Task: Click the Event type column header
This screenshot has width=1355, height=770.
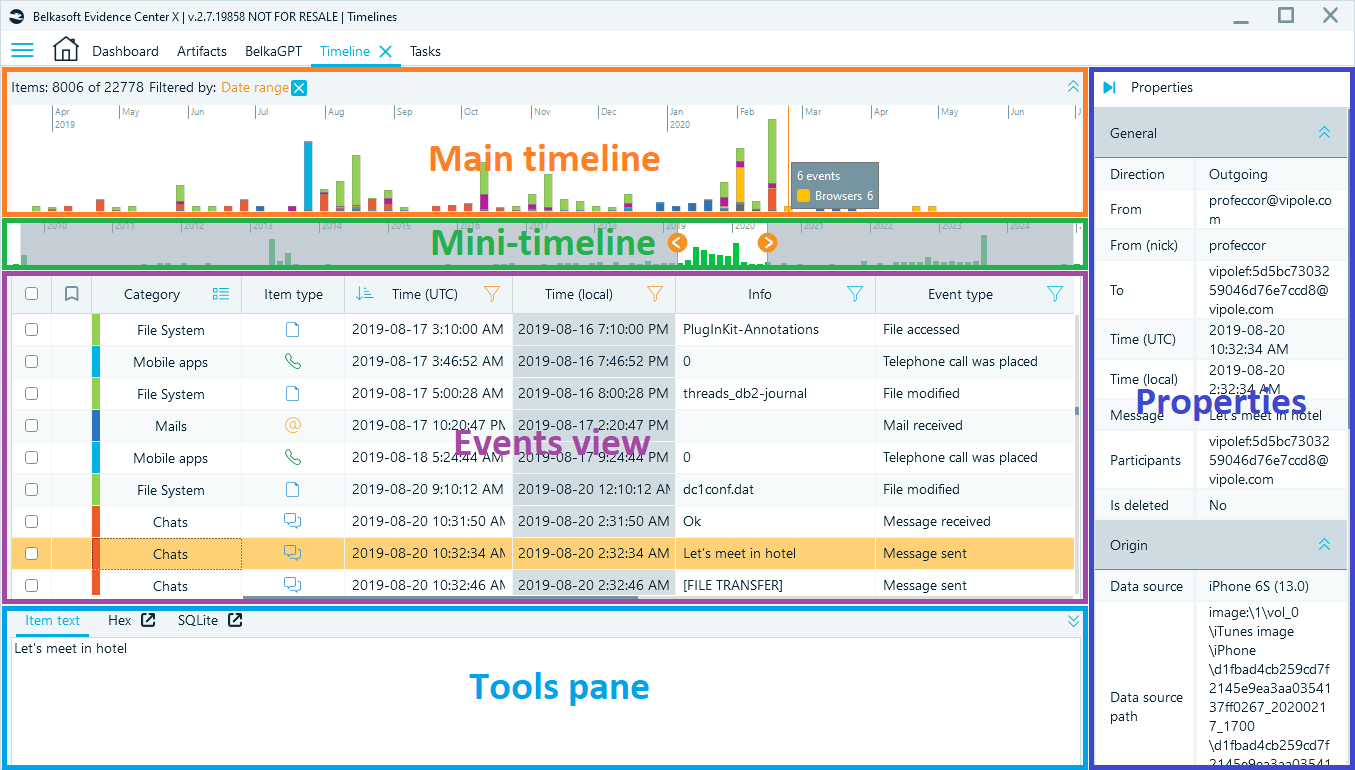Action: [x=960, y=294]
